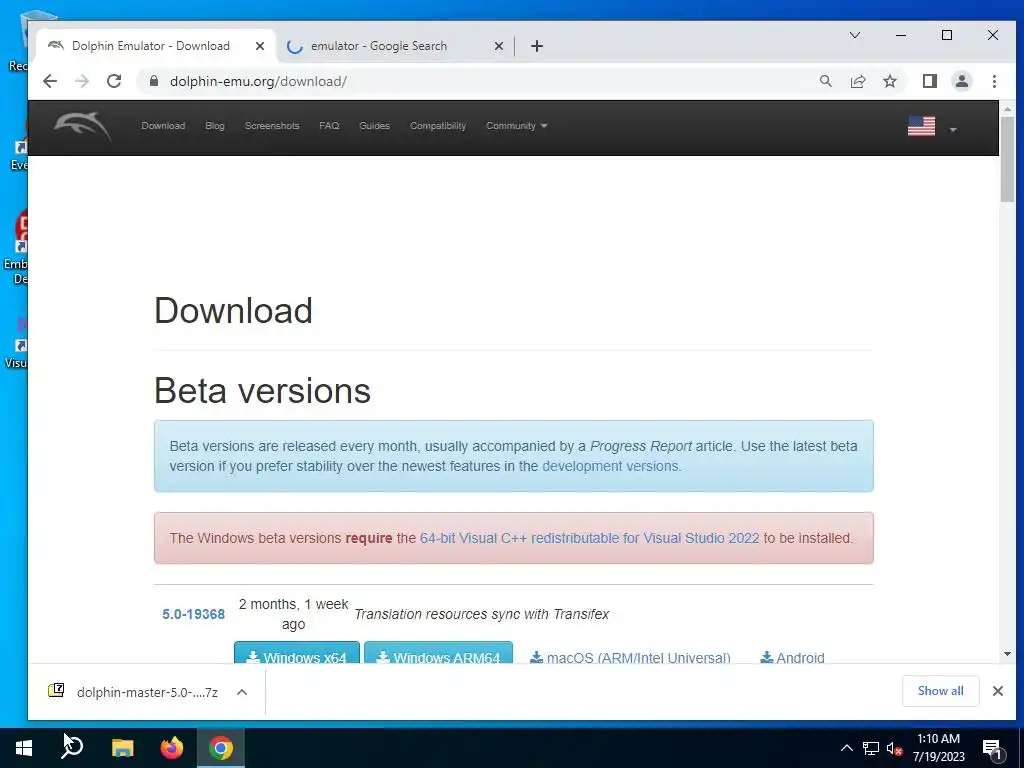The width and height of the screenshot is (1024, 768).
Task: Launch Firefox from taskbar
Action: point(172,748)
